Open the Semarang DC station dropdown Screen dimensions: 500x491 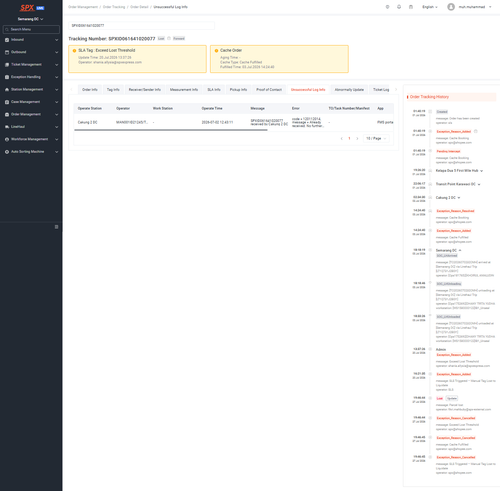pyautogui.click(x=31, y=19)
